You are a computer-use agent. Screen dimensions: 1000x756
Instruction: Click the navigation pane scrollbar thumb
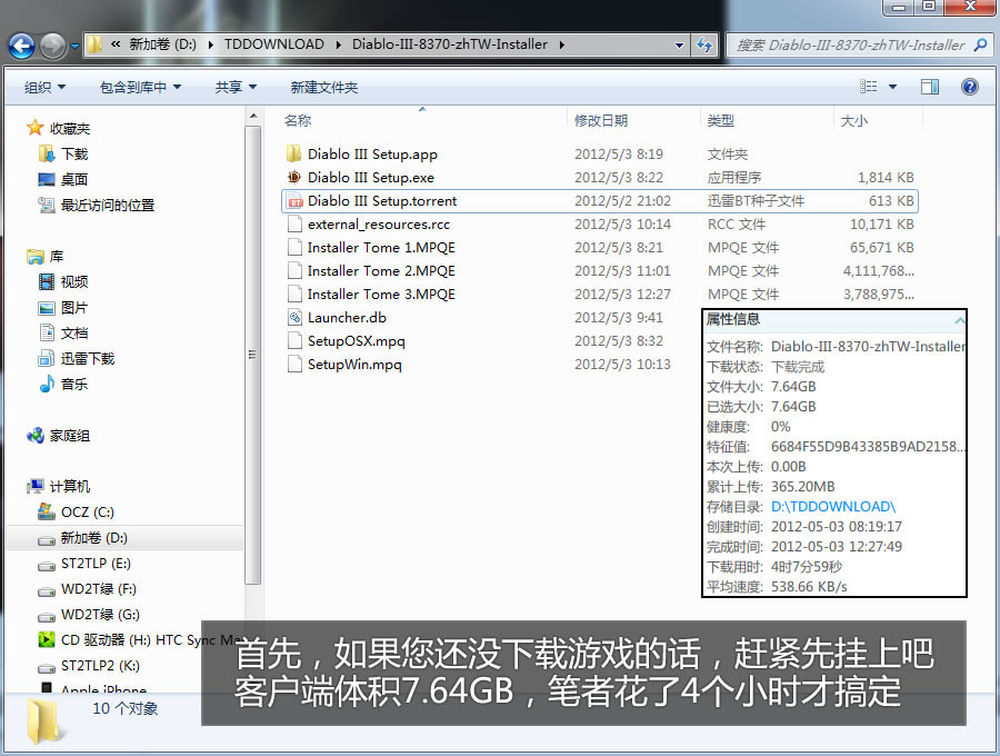(253, 355)
